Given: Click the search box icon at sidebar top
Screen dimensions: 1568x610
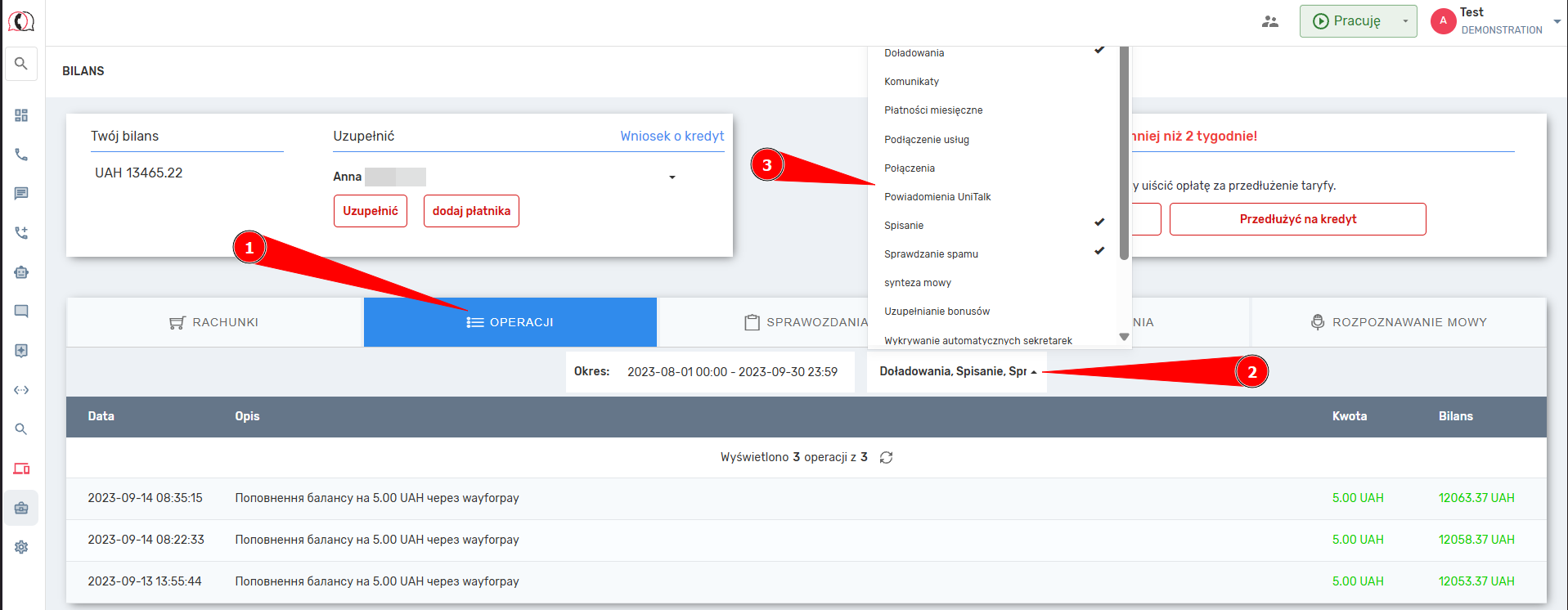Looking at the screenshot, I should click(x=21, y=64).
